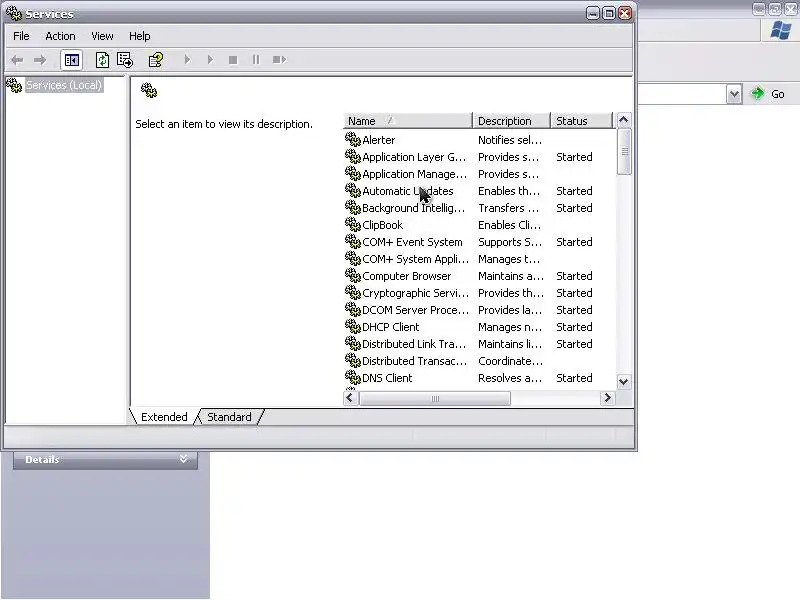Screen dimensions: 800x600
Task: Sort by the Description column header
Action: (x=512, y=121)
